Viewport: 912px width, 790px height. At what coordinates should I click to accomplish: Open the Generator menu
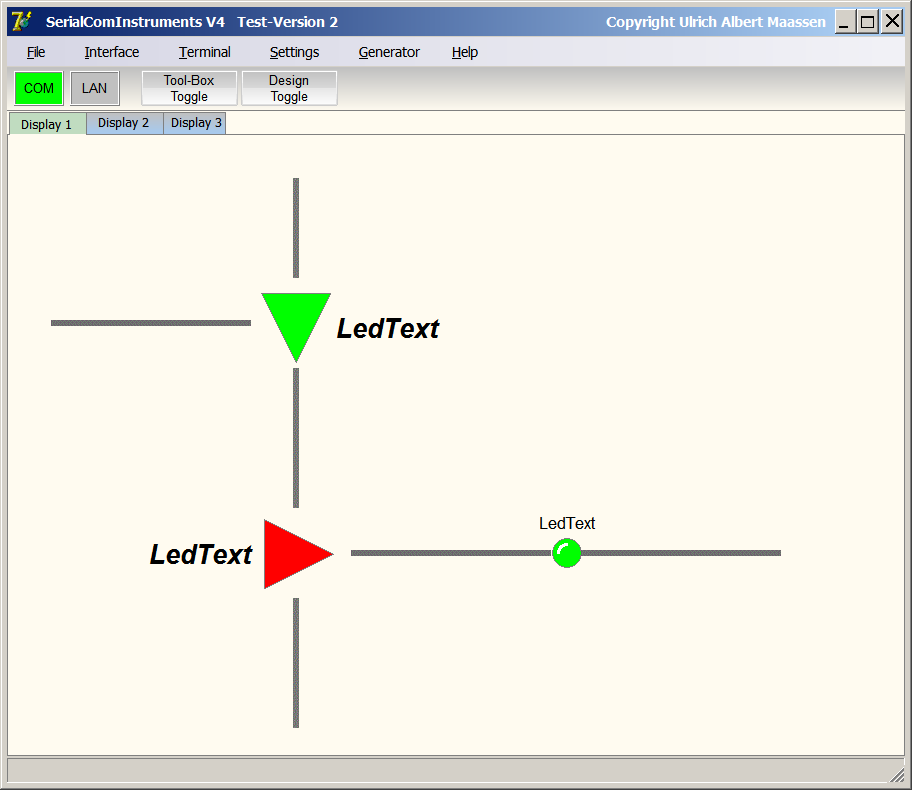(389, 52)
